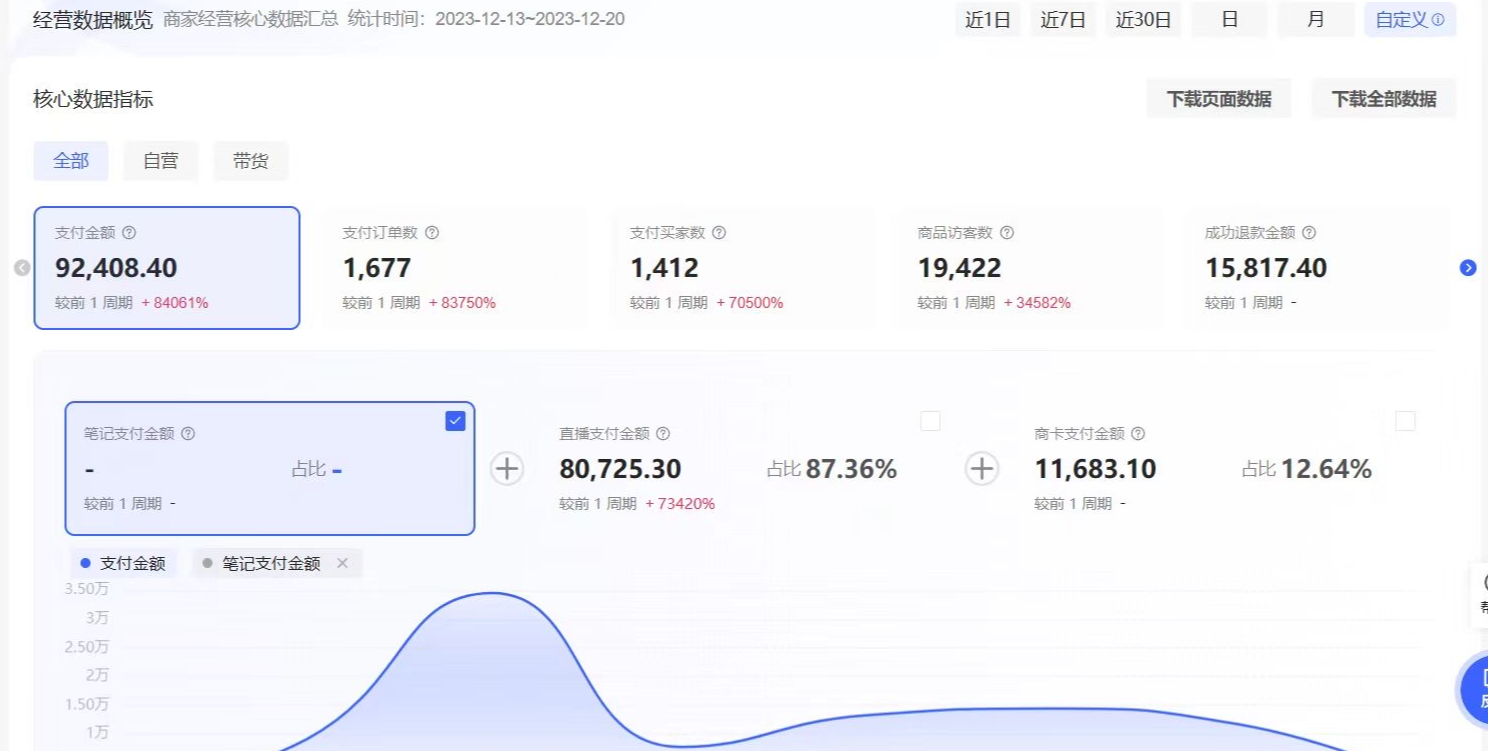Select the 近7日 time range
Screen dimensions: 1488x751
click(1062, 20)
